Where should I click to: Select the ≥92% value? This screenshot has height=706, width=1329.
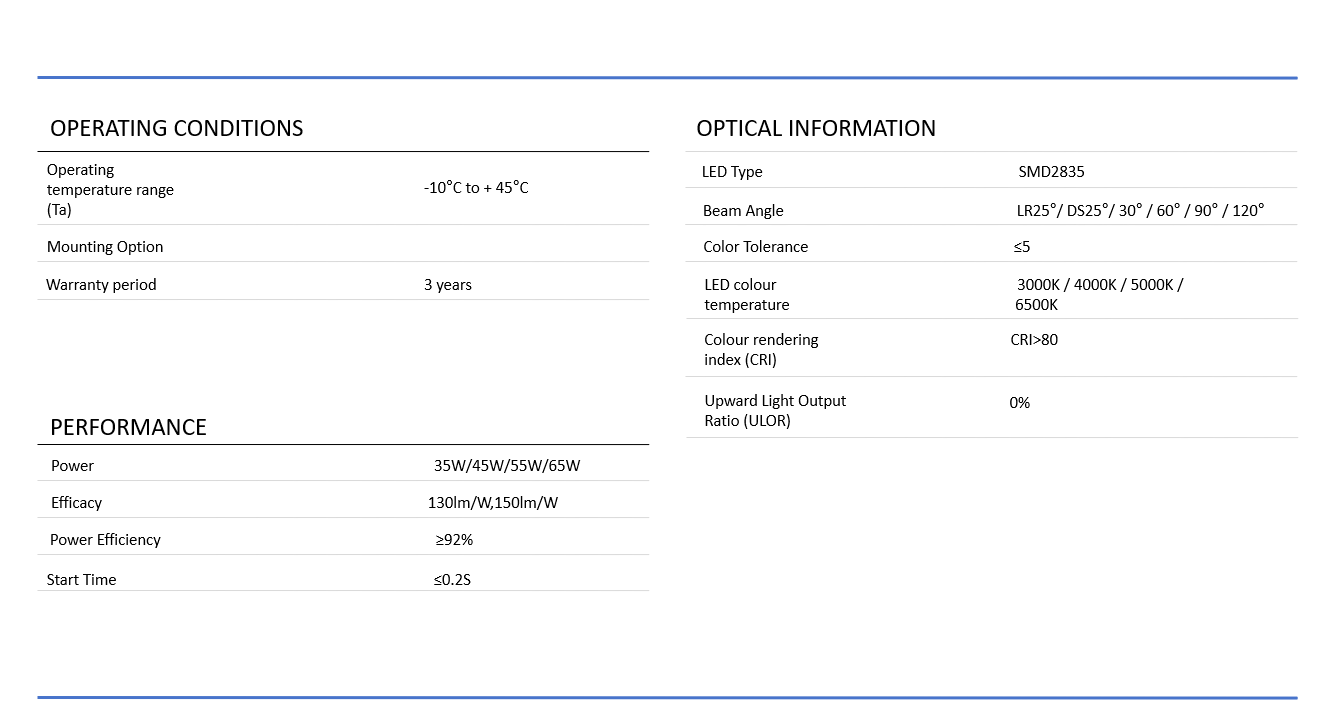[x=454, y=540]
